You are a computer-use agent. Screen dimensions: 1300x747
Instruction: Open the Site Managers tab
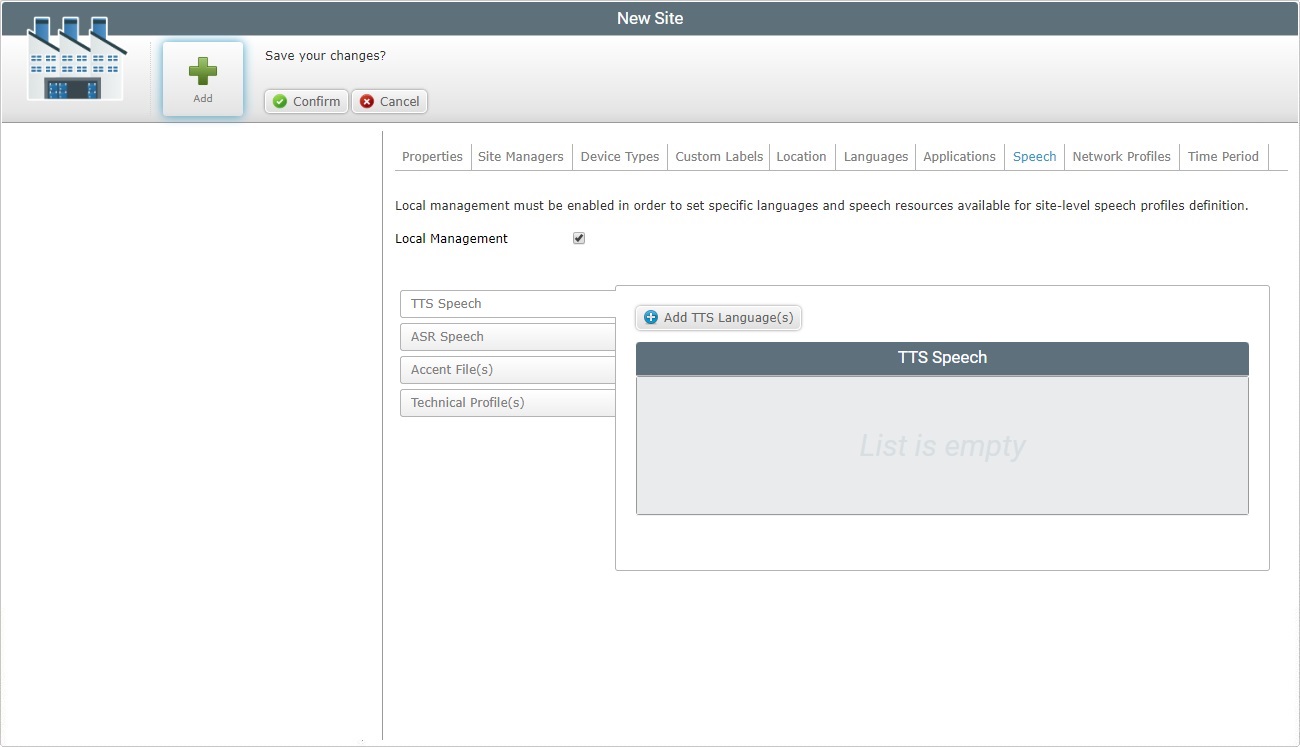(x=520, y=156)
